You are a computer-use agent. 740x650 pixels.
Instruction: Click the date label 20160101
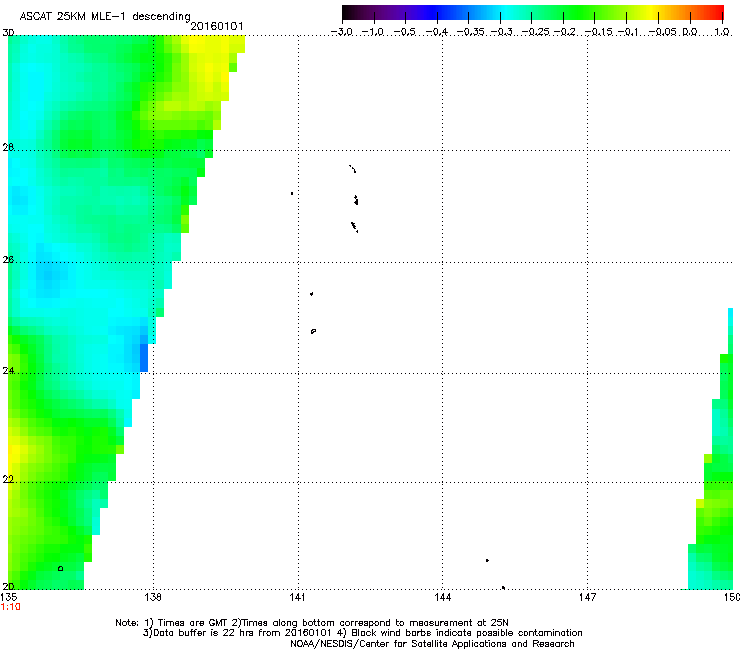(217, 26)
